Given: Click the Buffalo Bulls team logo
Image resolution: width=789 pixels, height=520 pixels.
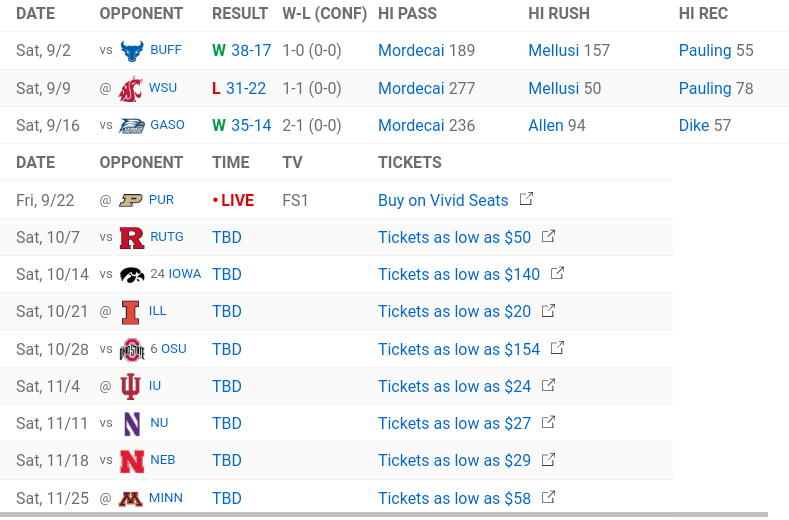Looking at the screenshot, I should (131, 50).
